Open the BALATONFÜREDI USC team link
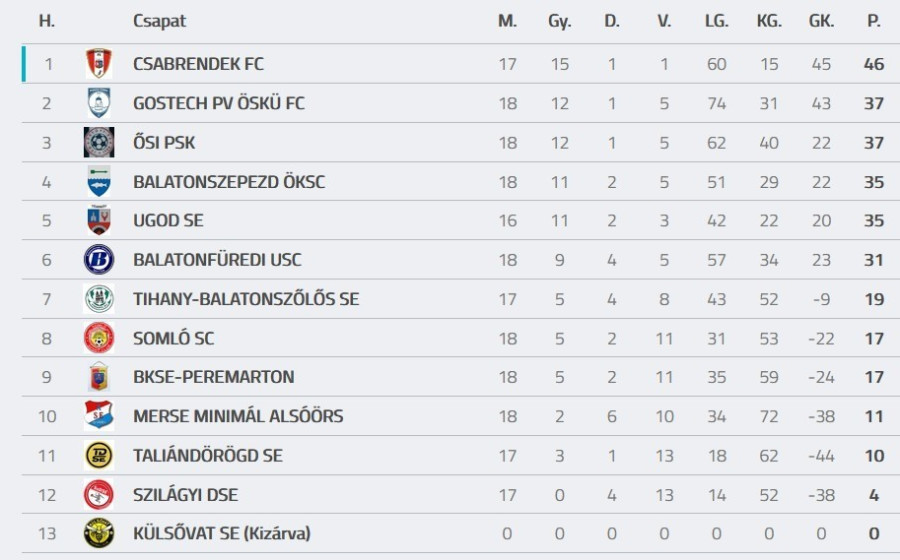 (x=217, y=260)
